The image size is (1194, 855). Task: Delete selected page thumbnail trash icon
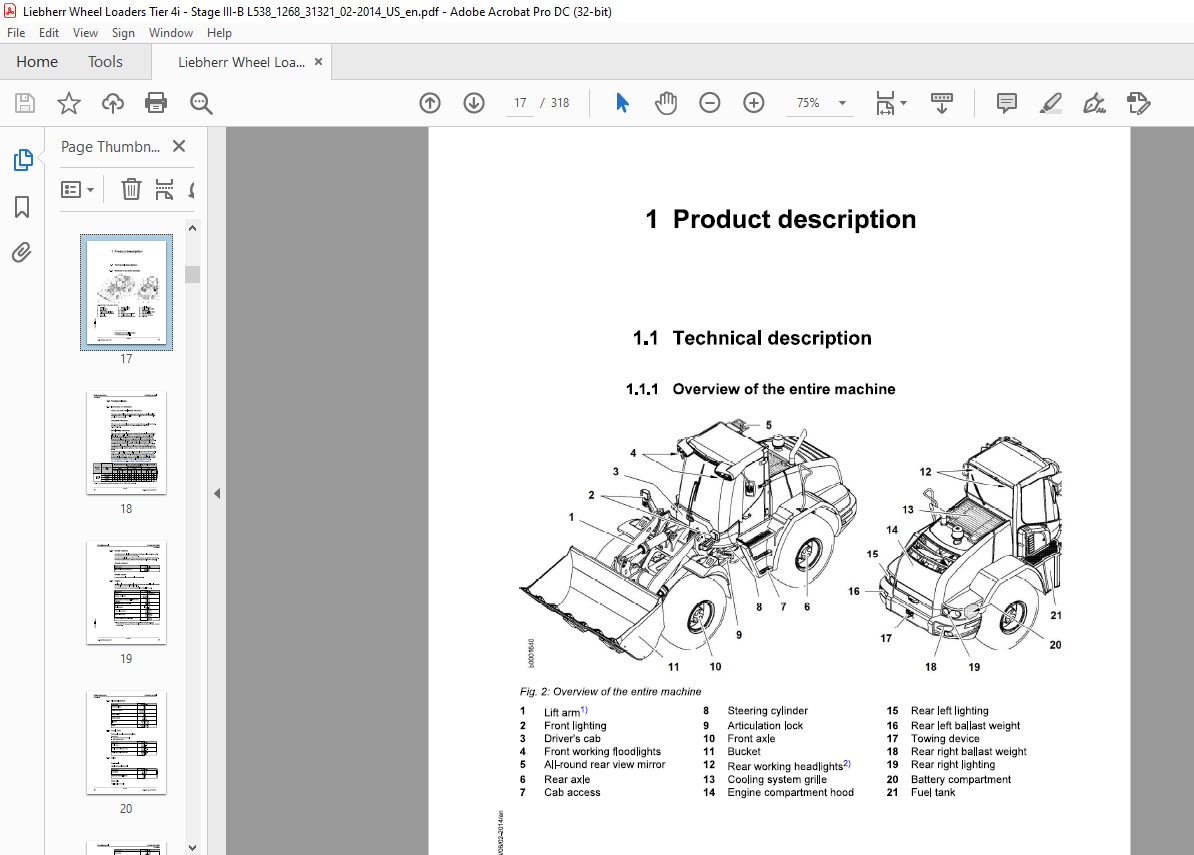click(x=131, y=189)
